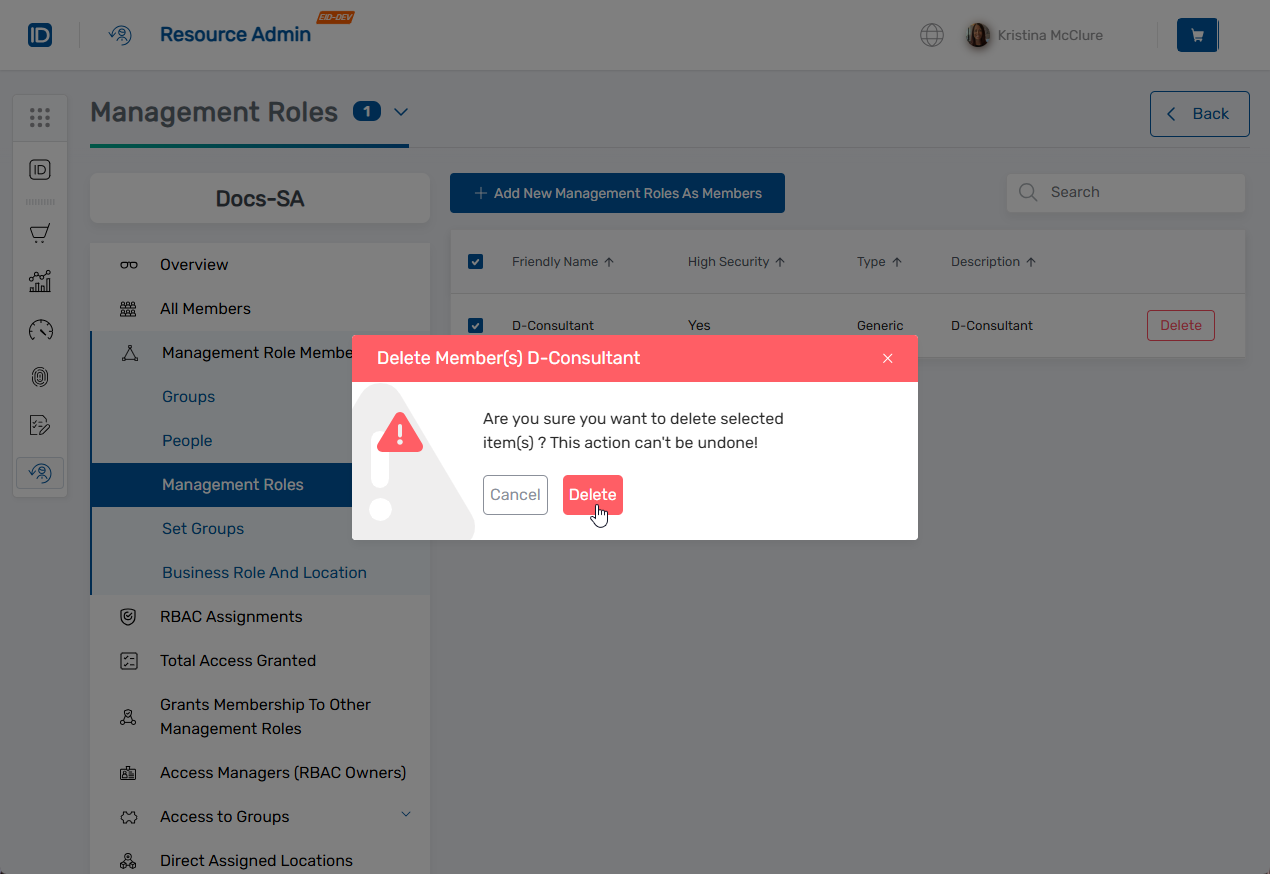The height and width of the screenshot is (874, 1270).
Task: Cancel the delete confirmation dialog
Action: coord(515,494)
